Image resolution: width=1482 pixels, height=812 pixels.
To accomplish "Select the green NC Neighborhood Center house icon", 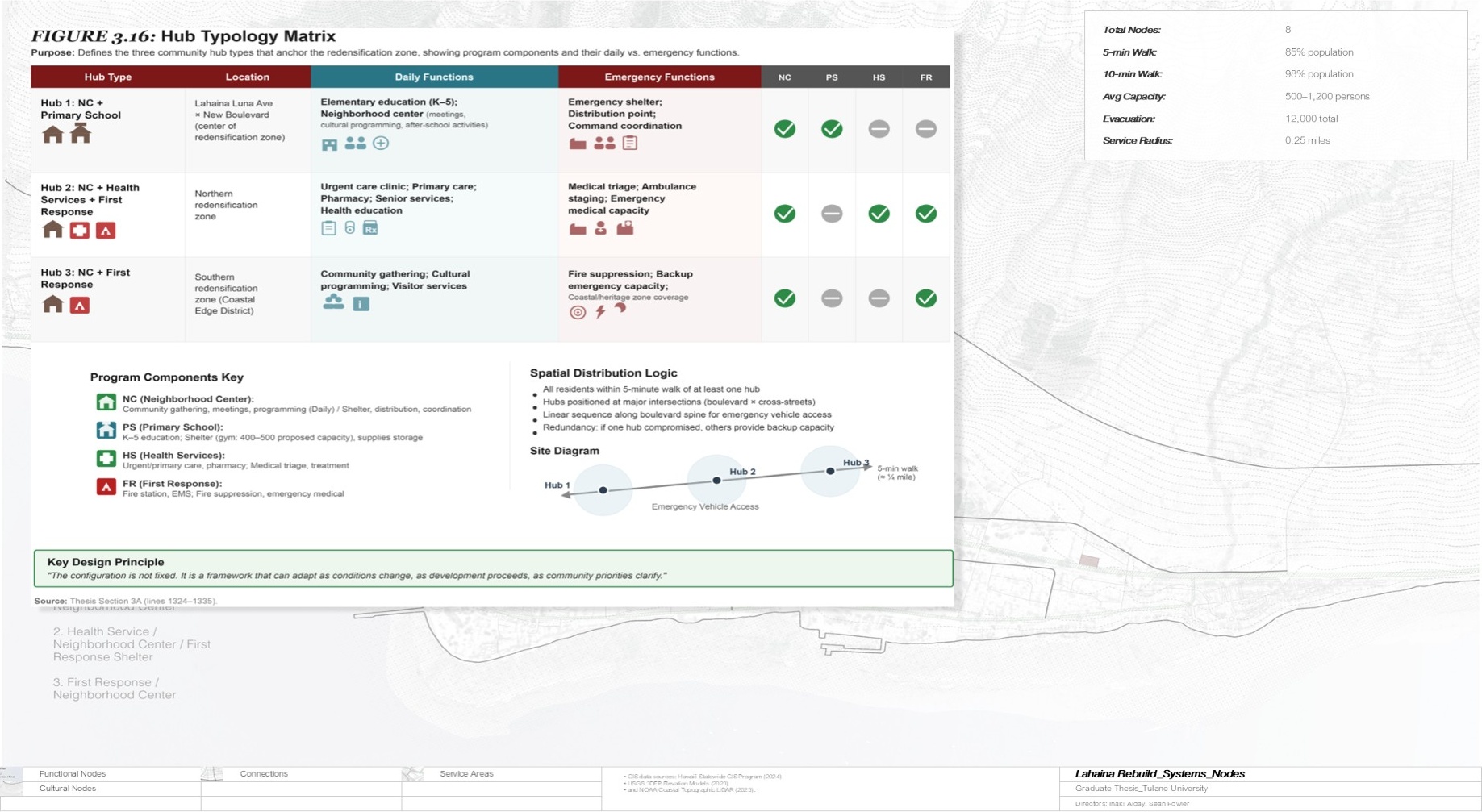I will 106,401.
